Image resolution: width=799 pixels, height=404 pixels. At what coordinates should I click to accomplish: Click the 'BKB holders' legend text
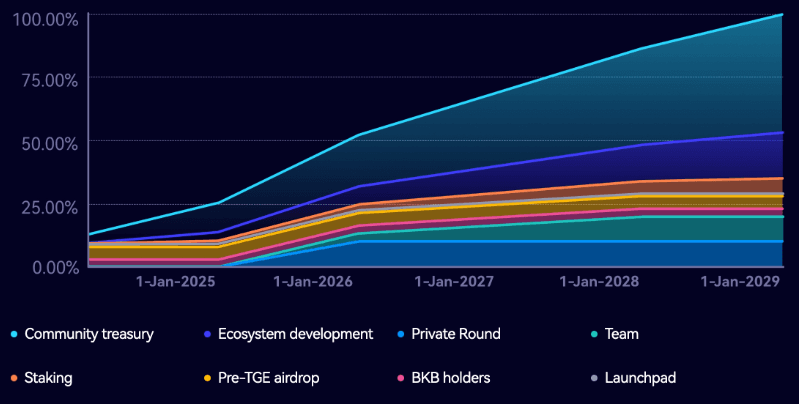click(454, 378)
